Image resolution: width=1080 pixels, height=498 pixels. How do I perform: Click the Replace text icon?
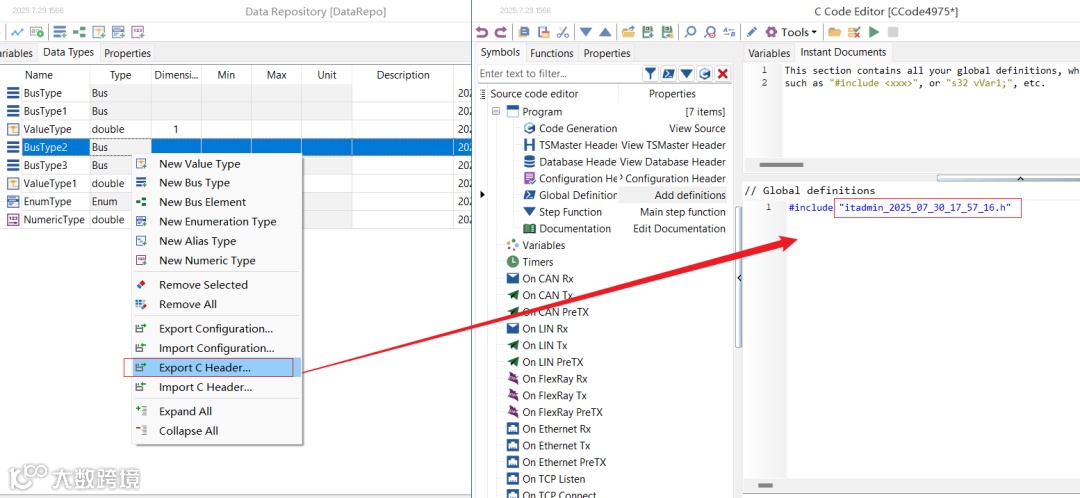pos(729,32)
